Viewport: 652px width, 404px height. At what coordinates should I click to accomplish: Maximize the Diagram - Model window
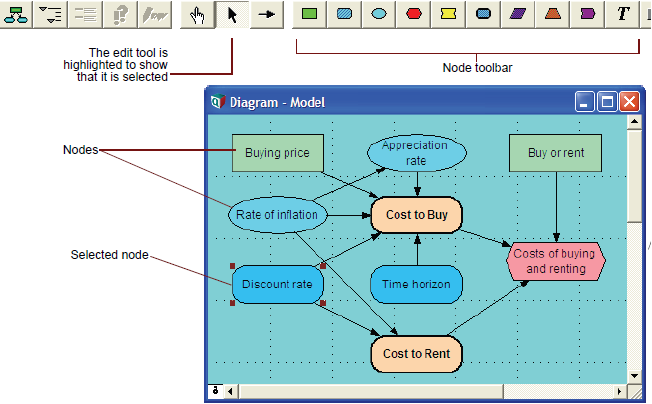[607, 101]
